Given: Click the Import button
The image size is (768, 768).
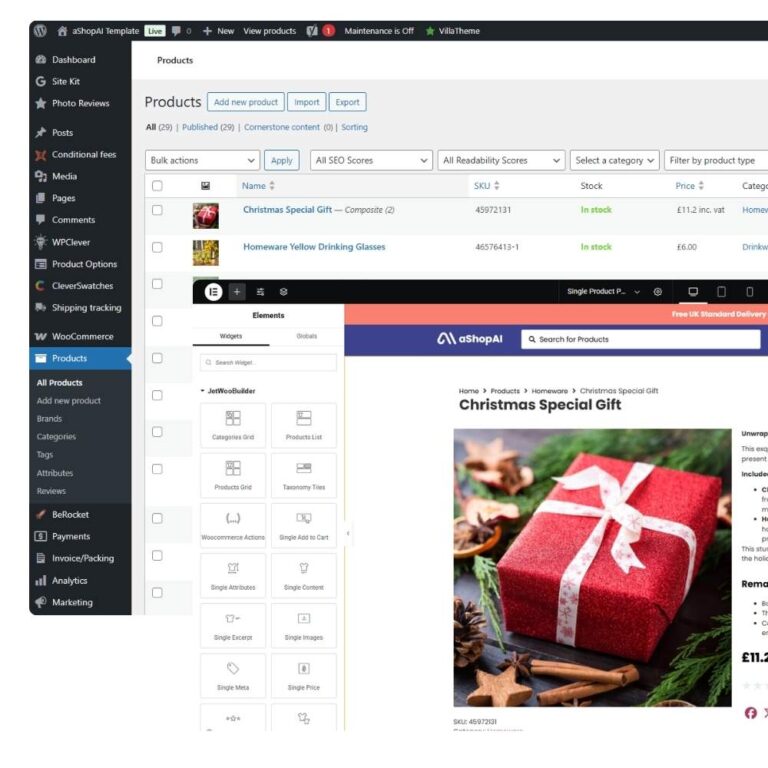Looking at the screenshot, I should coord(307,102).
